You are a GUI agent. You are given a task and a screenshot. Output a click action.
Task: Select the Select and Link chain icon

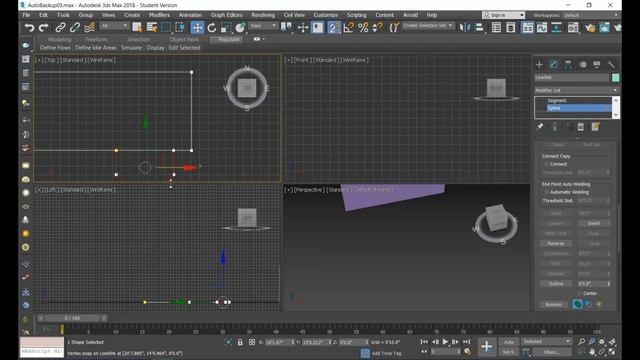[60, 28]
